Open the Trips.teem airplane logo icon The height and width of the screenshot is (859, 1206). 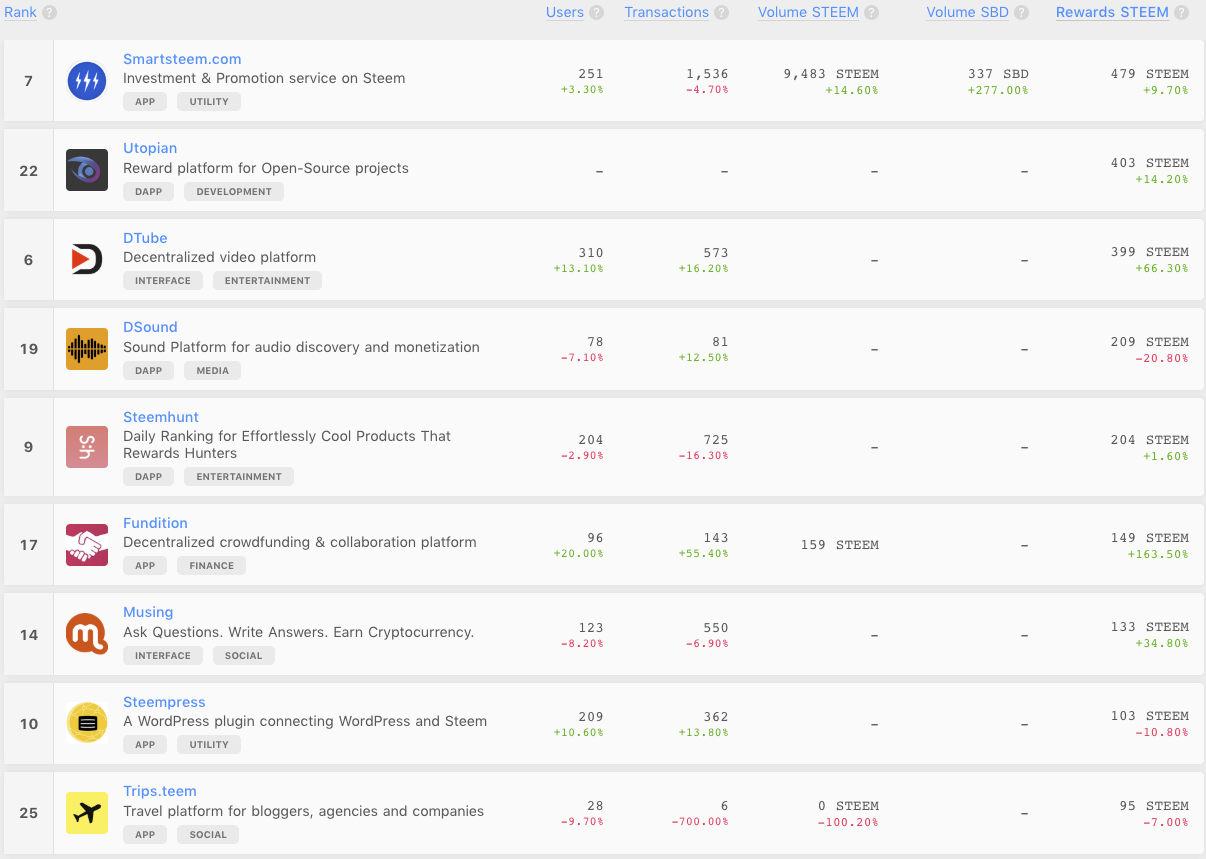coord(87,813)
